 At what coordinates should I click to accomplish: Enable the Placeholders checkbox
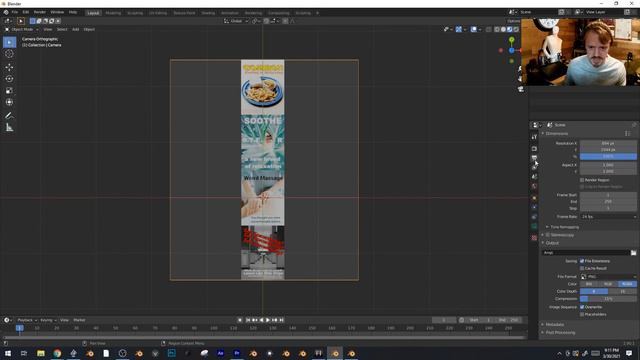(x=582, y=315)
